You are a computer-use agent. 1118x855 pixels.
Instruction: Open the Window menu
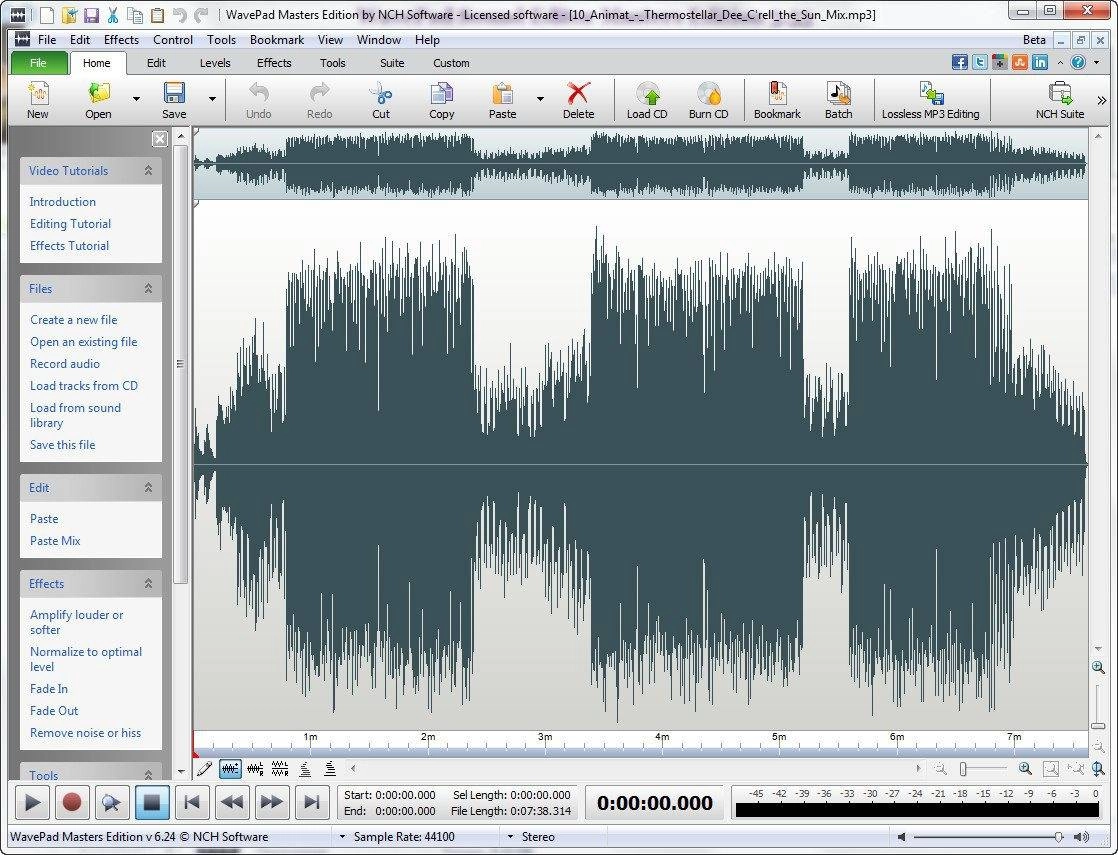[x=379, y=40]
